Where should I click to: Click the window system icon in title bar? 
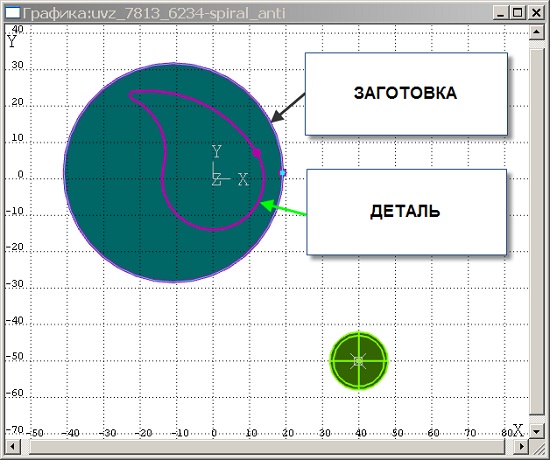[13, 13]
